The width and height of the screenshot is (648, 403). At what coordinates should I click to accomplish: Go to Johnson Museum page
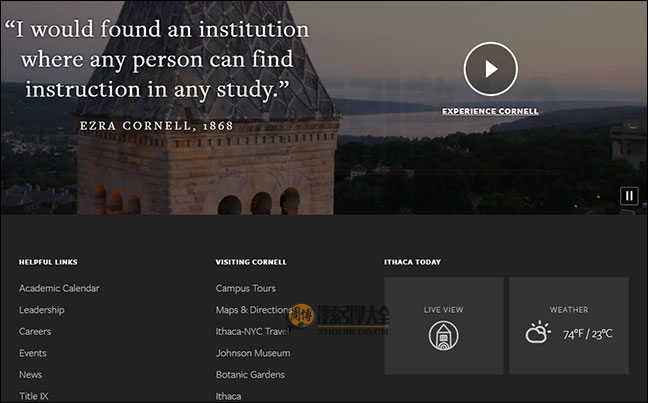click(253, 353)
